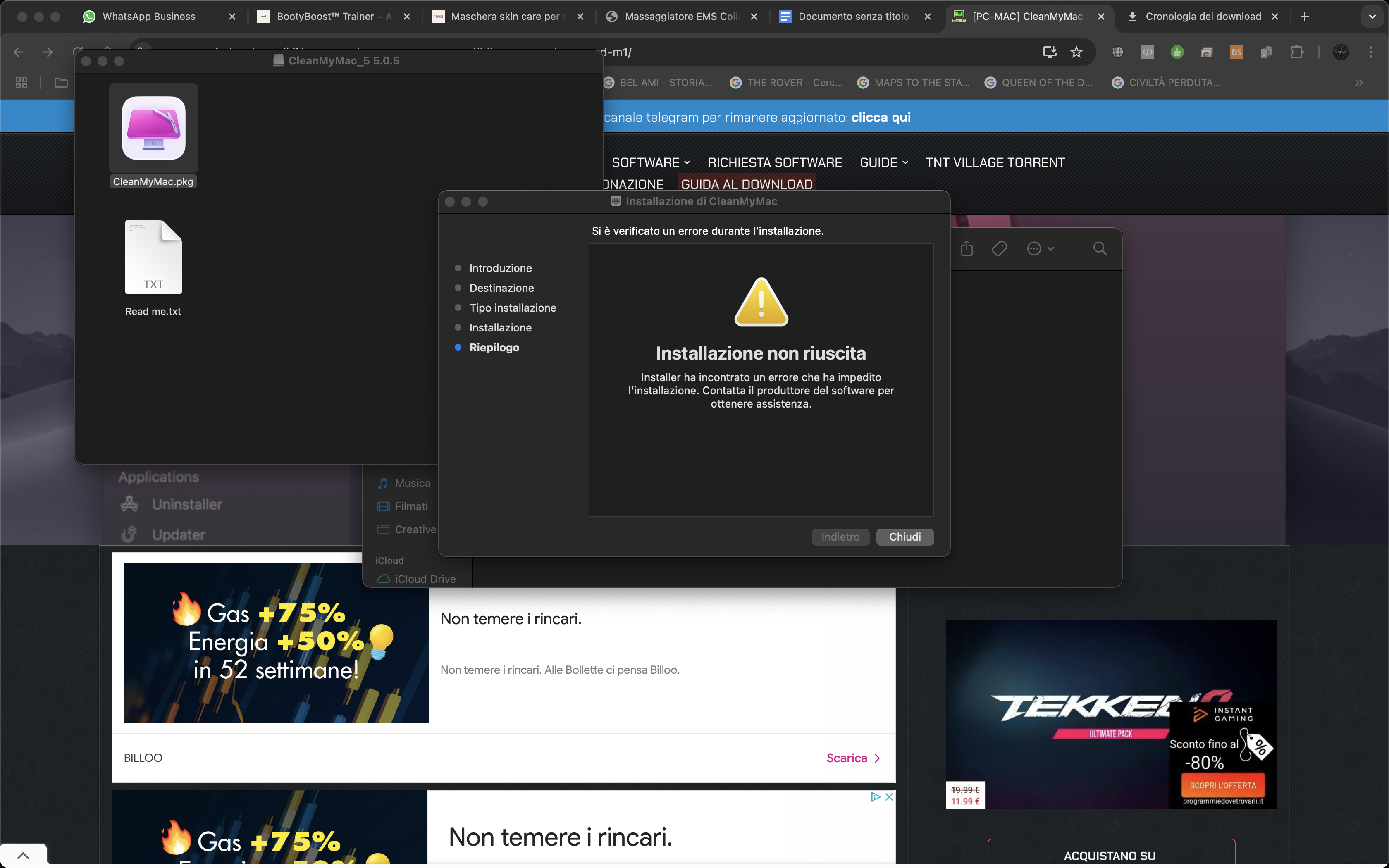Click the Finder search icon

pyautogui.click(x=1099, y=248)
